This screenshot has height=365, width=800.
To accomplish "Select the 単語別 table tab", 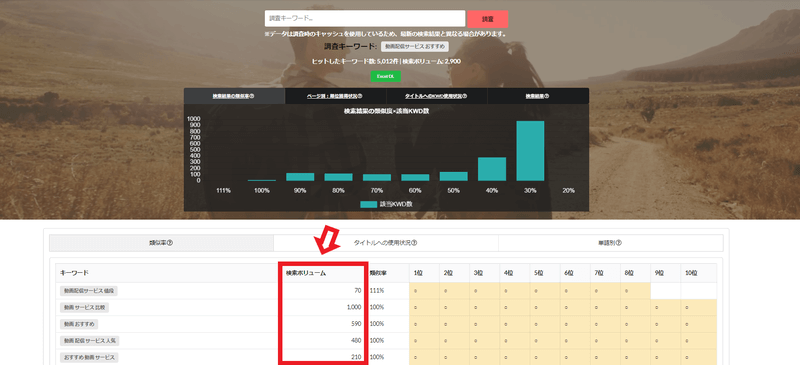I will click(611, 243).
